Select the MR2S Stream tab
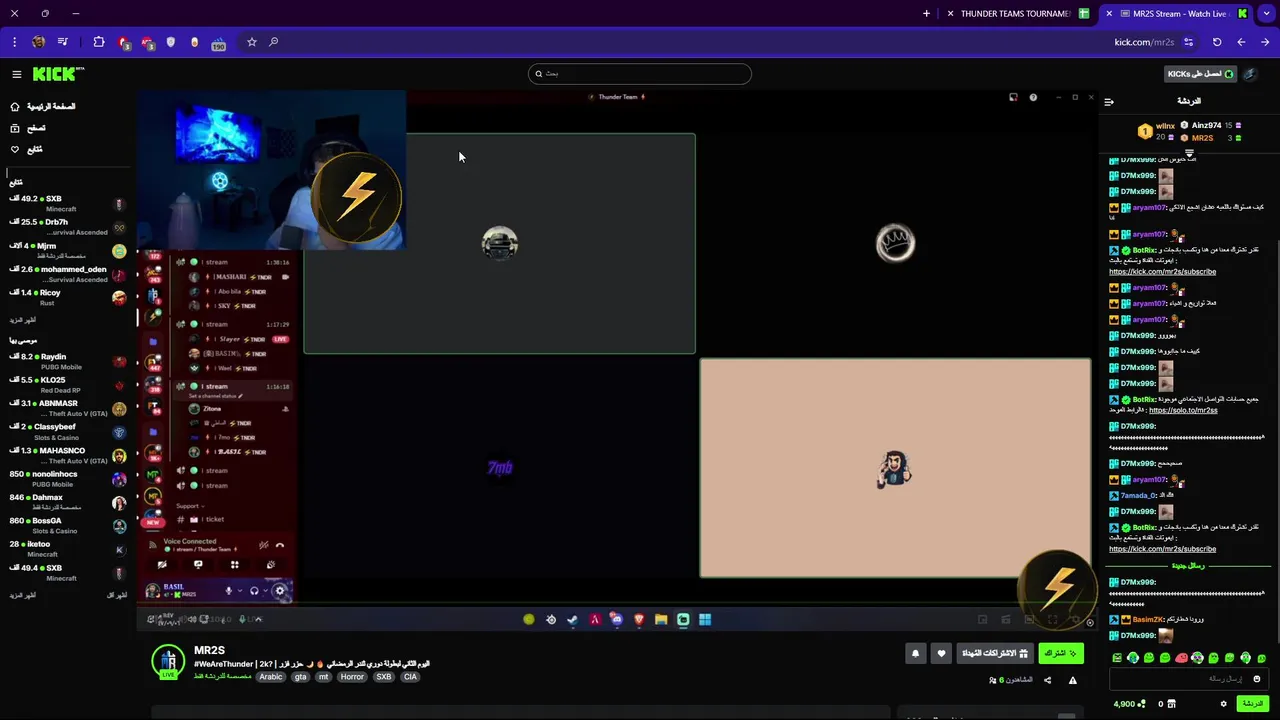 click(x=1176, y=14)
